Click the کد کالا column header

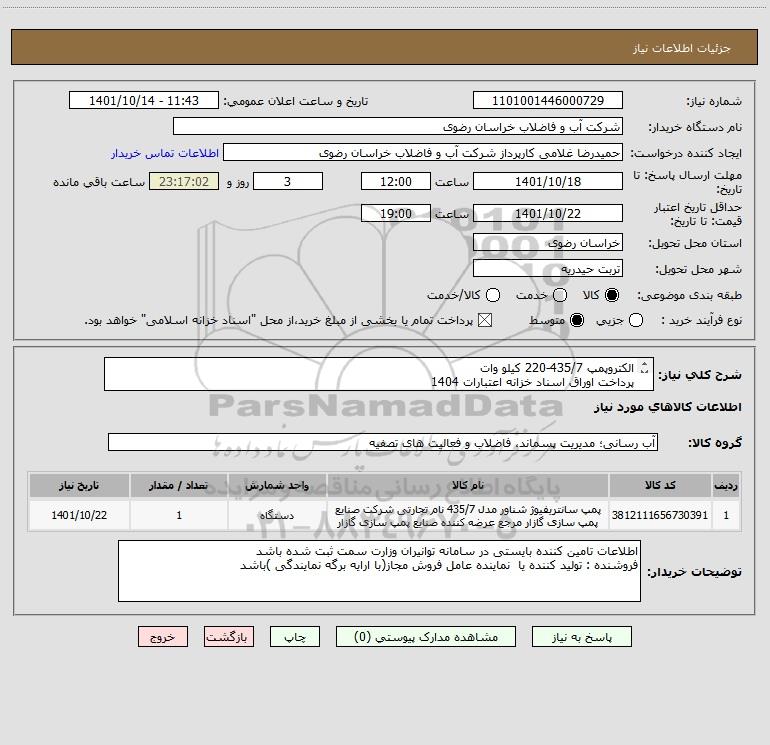(x=660, y=485)
